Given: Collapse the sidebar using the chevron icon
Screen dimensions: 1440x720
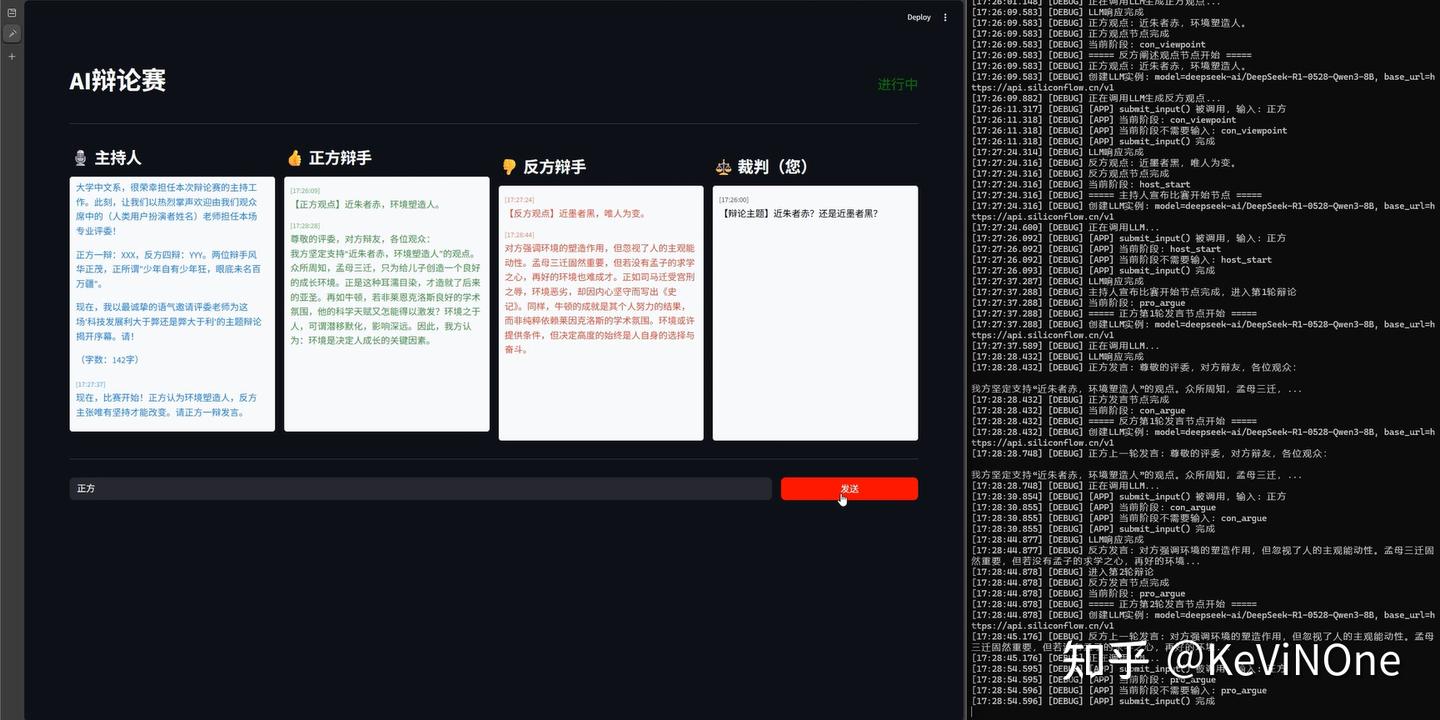Looking at the screenshot, I should point(12,33).
